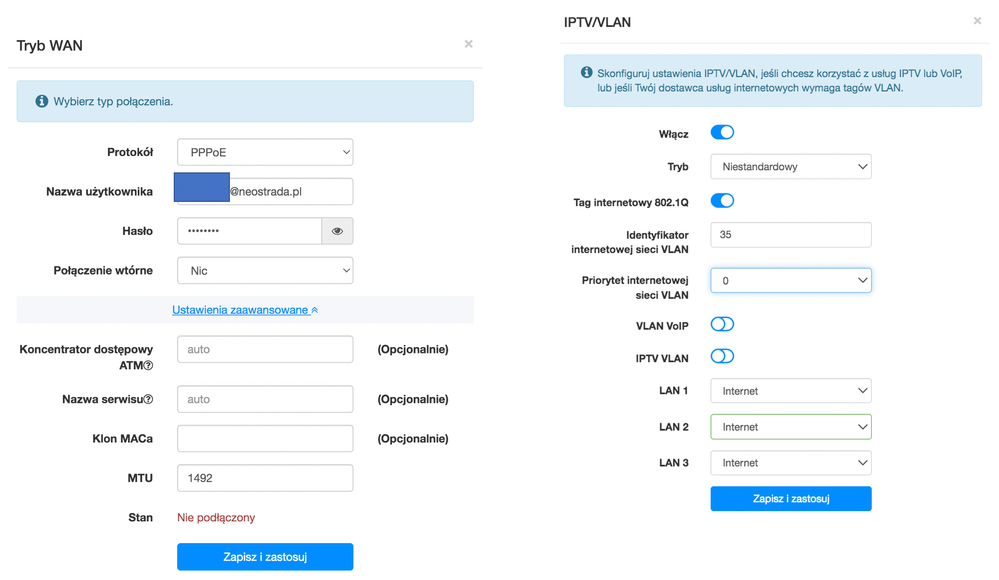
Task: Collapse the Ustawienia zaawansowane link
Action: [x=245, y=310]
